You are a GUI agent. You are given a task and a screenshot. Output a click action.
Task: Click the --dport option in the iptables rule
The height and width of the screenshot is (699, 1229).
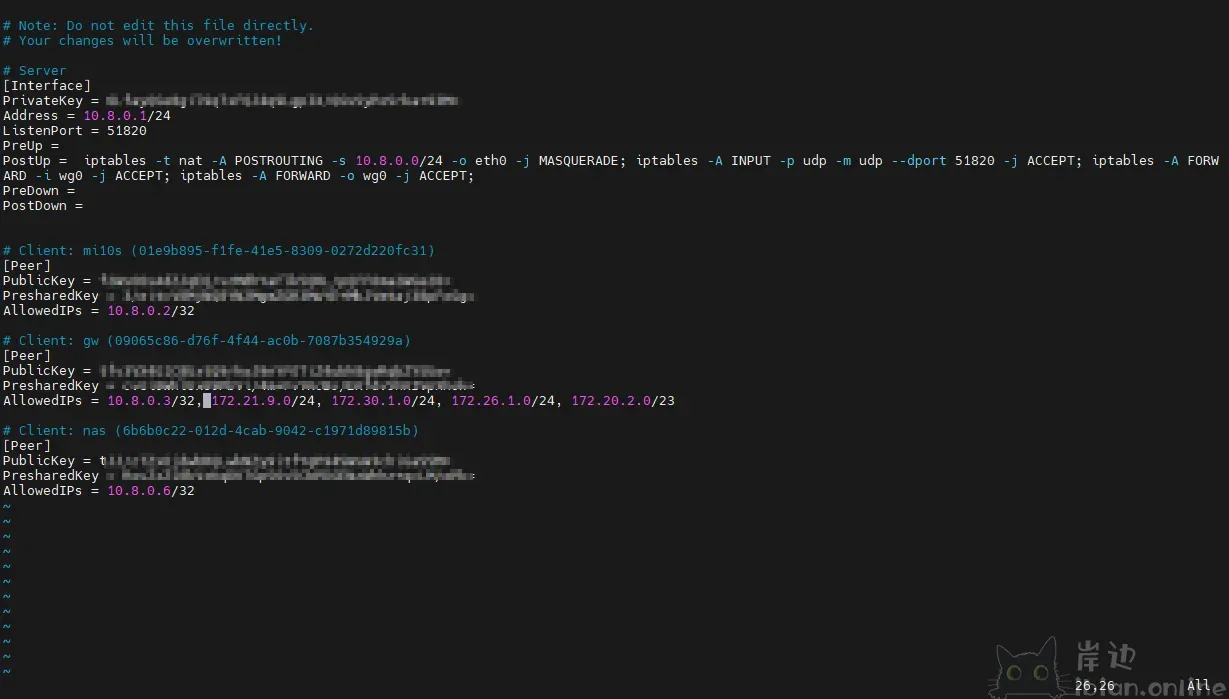click(x=919, y=160)
